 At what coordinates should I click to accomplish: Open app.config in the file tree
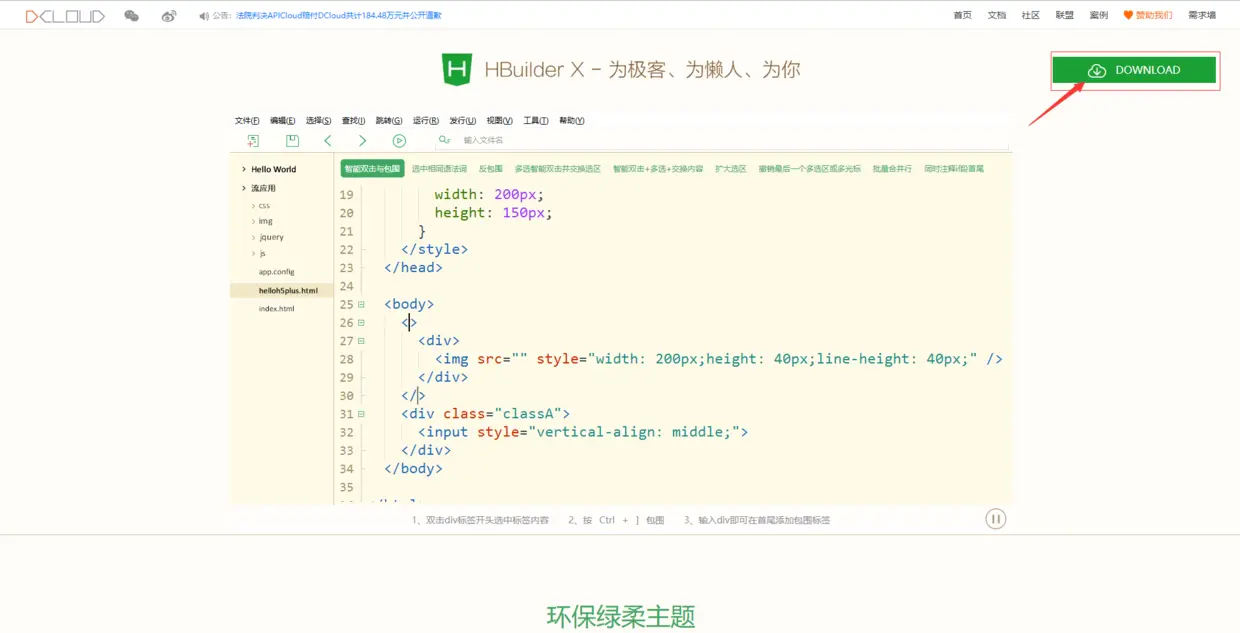(x=277, y=272)
